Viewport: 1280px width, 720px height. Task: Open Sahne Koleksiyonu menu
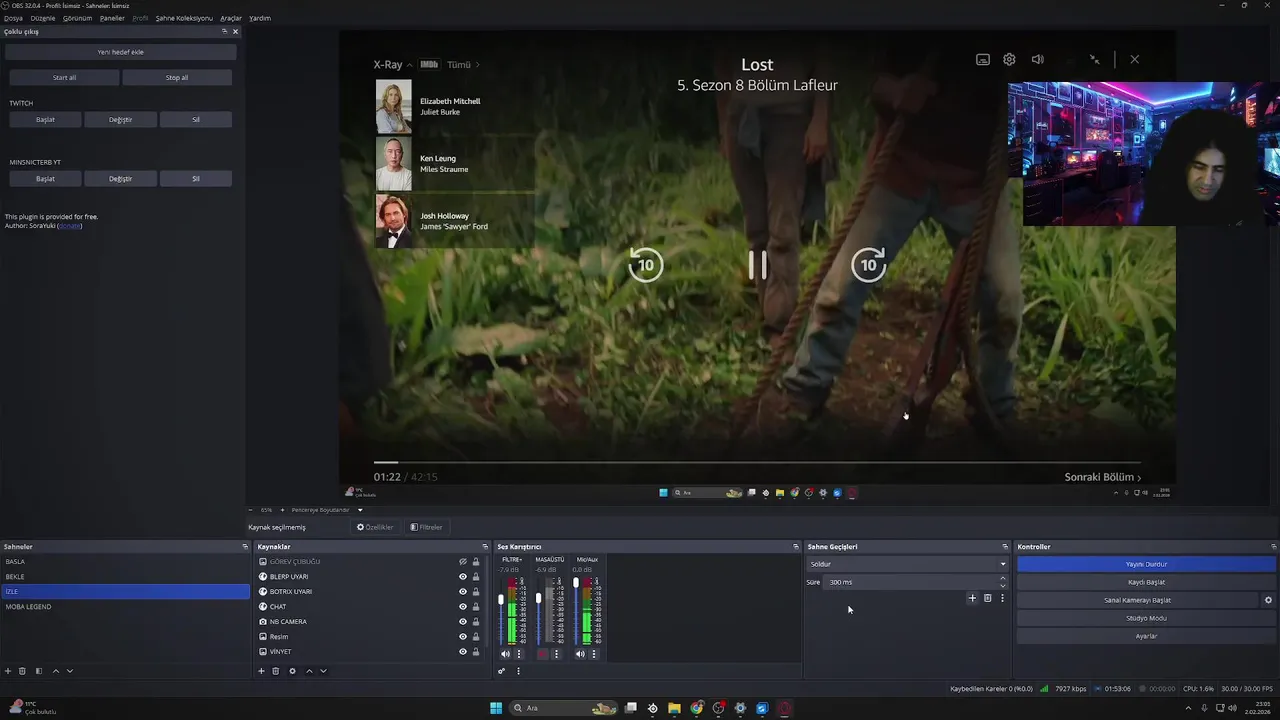pyautogui.click(x=184, y=18)
